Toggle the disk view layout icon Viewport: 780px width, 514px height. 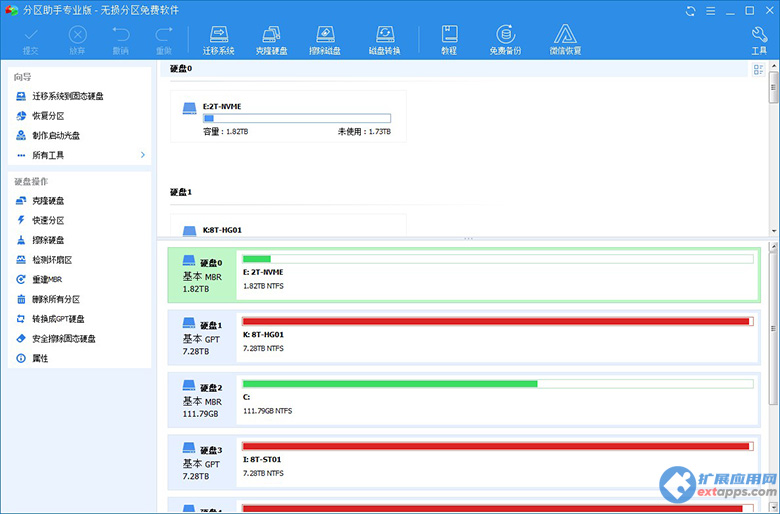point(758,70)
